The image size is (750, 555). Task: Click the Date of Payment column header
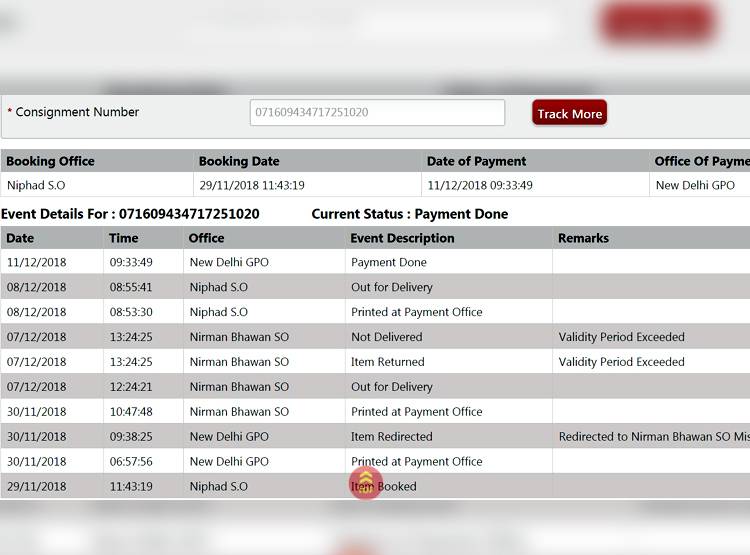tap(476, 161)
